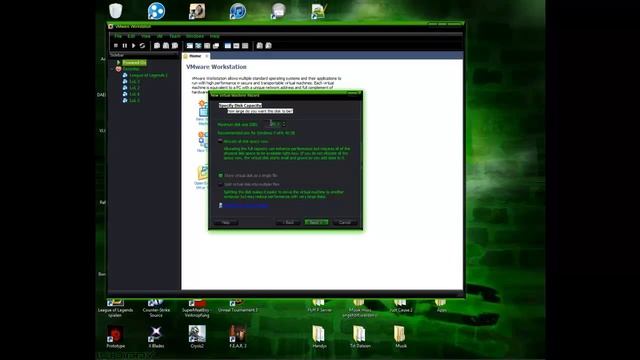Open the Unreal Tournament 3 desktop shortcut
This screenshot has height=360, width=640.
pos(238,306)
